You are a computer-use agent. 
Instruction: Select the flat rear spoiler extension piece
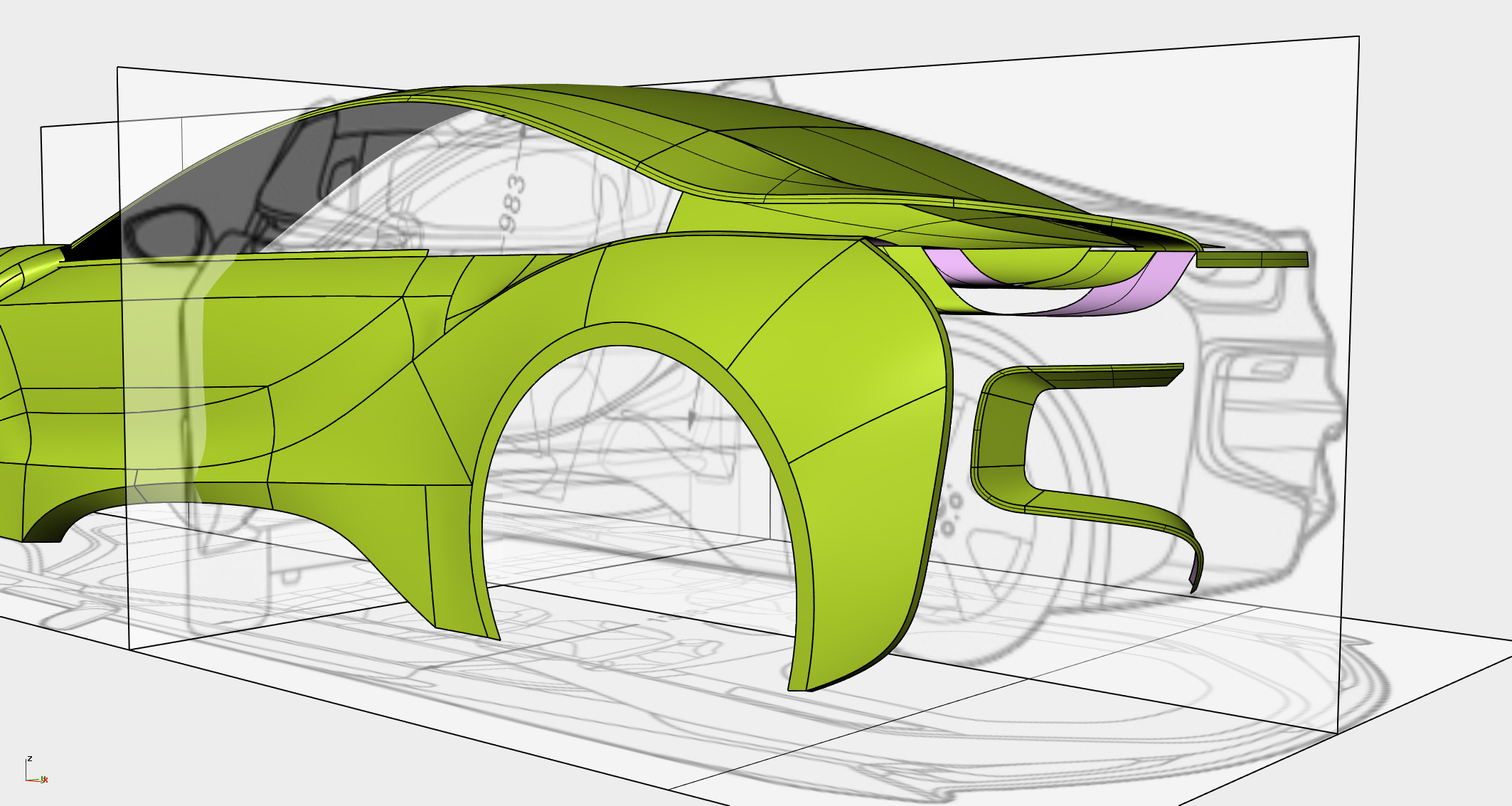coord(1252,260)
